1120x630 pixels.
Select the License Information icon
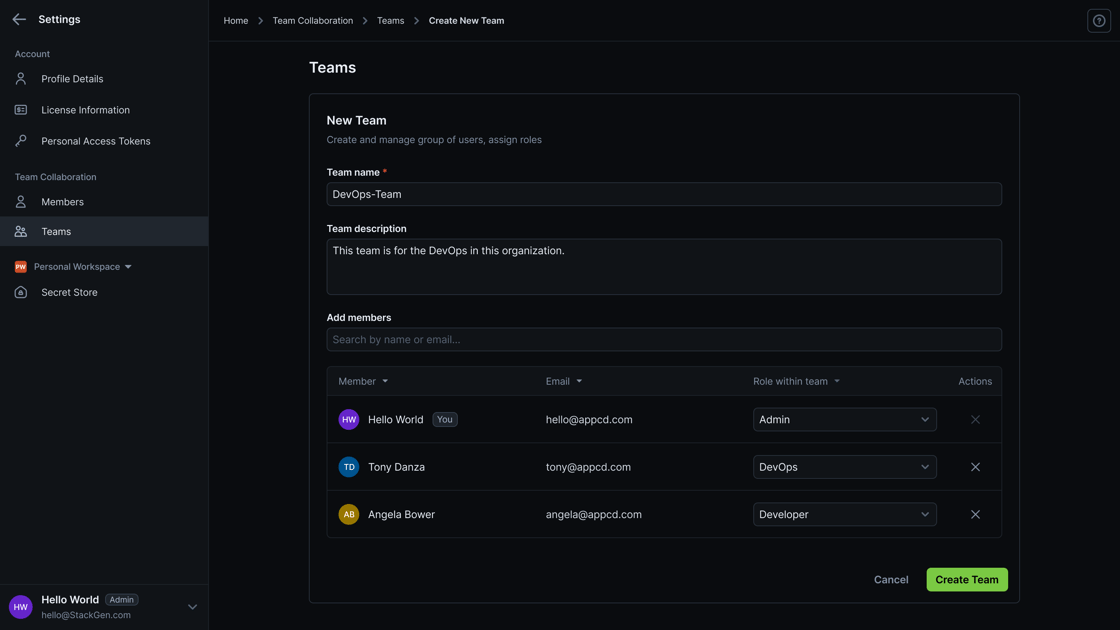tap(20, 109)
